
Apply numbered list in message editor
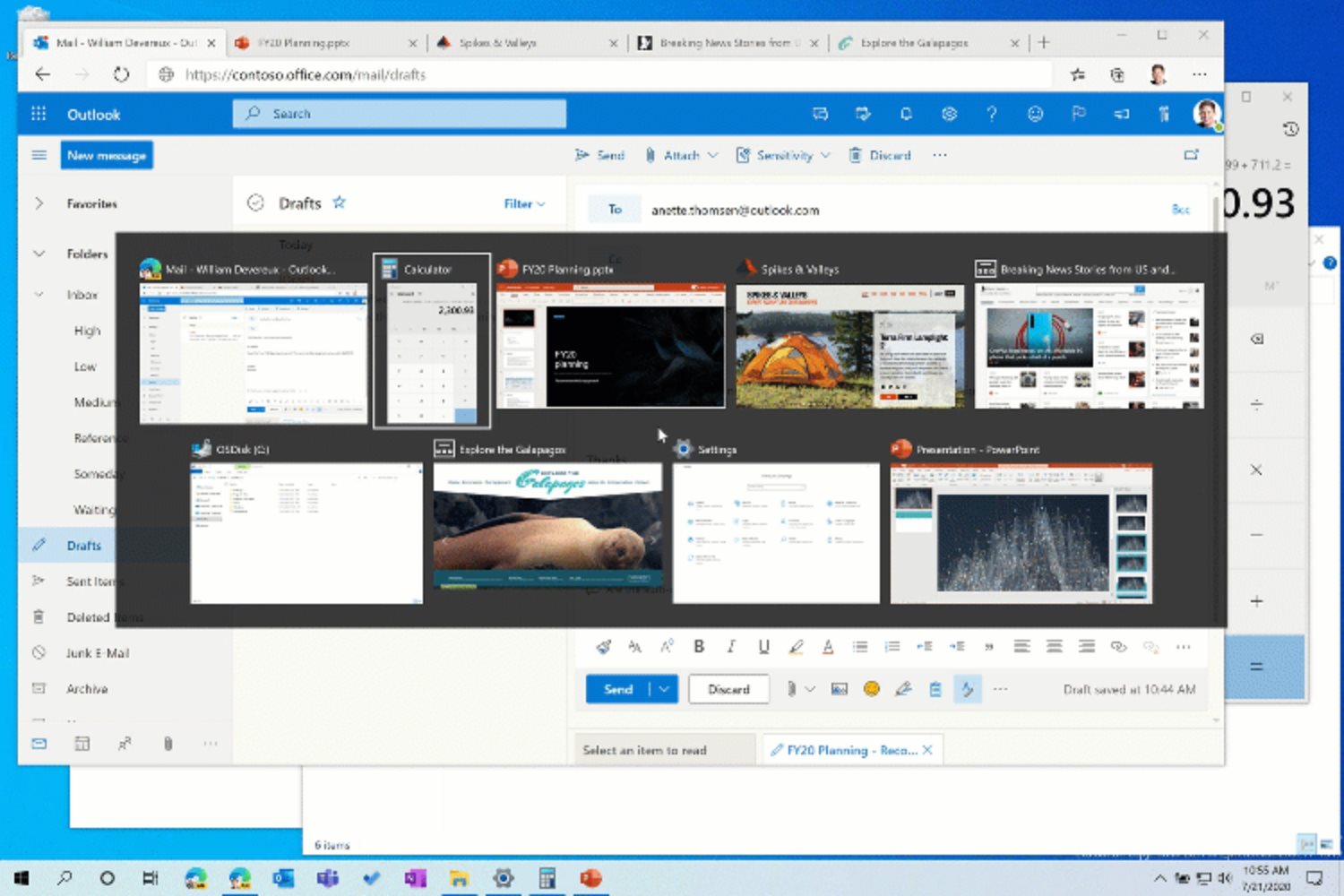(892, 646)
